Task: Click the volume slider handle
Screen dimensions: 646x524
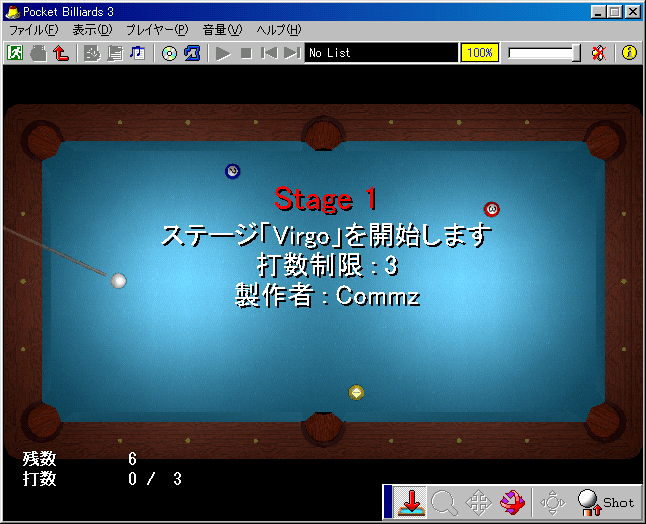Action: [x=576, y=53]
